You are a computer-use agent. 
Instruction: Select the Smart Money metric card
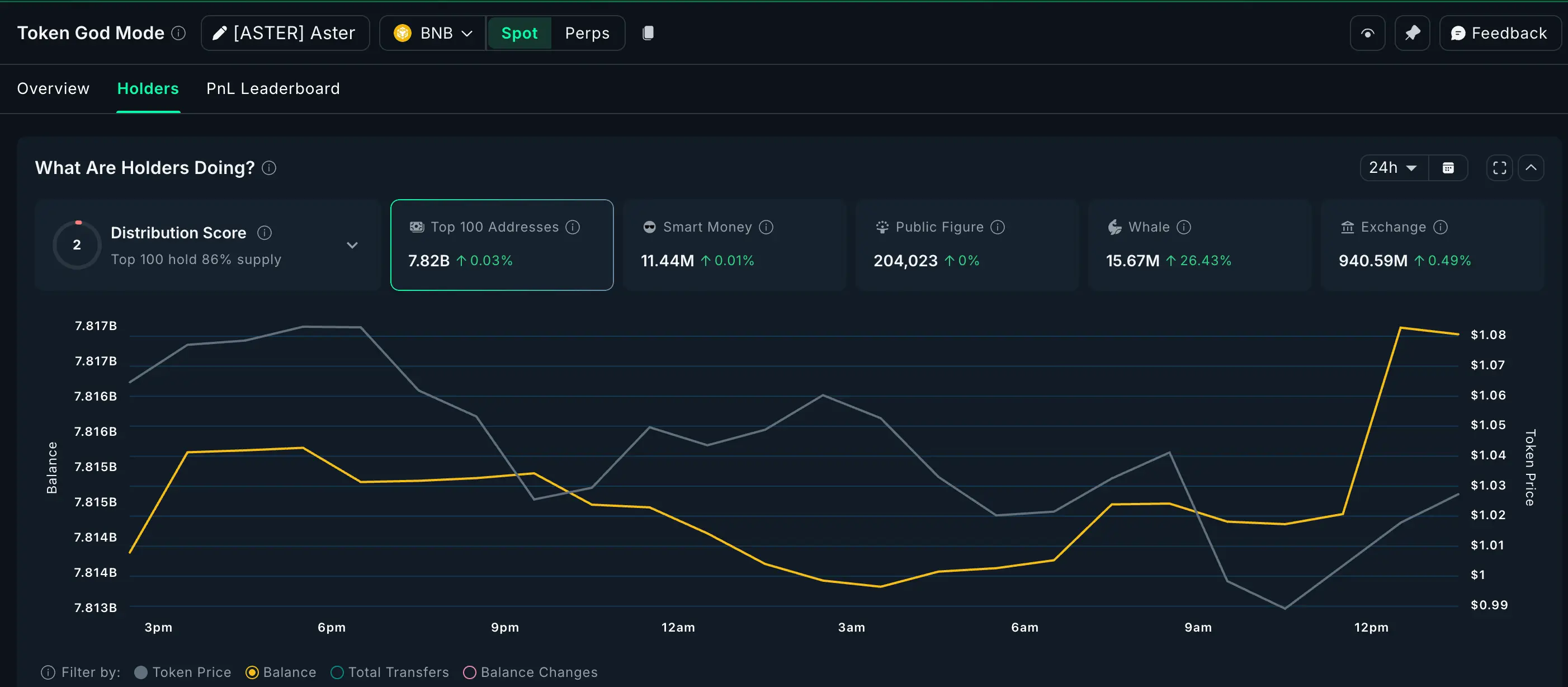733,245
